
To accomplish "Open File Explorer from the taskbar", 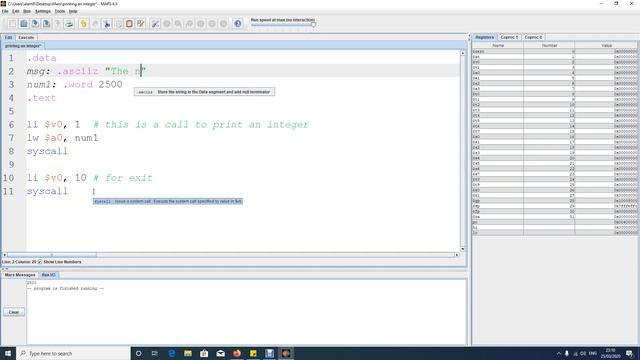I will (x=188, y=353).
